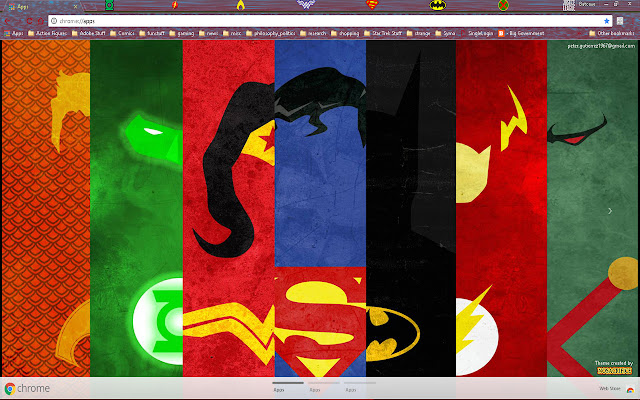Open the news bookmark folder
Image resolution: width=640 pixels, height=400 pixels.
point(208,33)
